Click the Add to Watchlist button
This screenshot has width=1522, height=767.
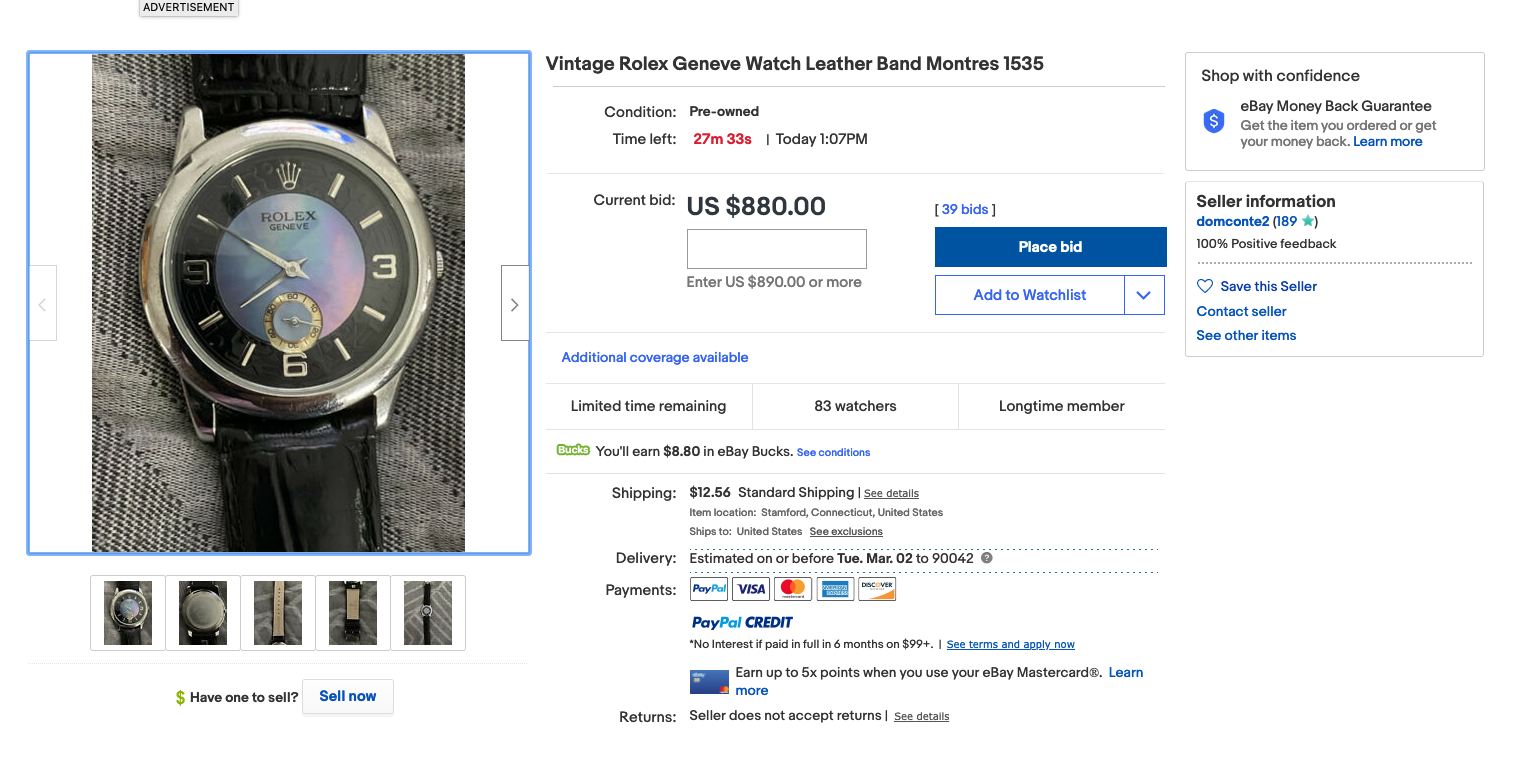click(1029, 295)
